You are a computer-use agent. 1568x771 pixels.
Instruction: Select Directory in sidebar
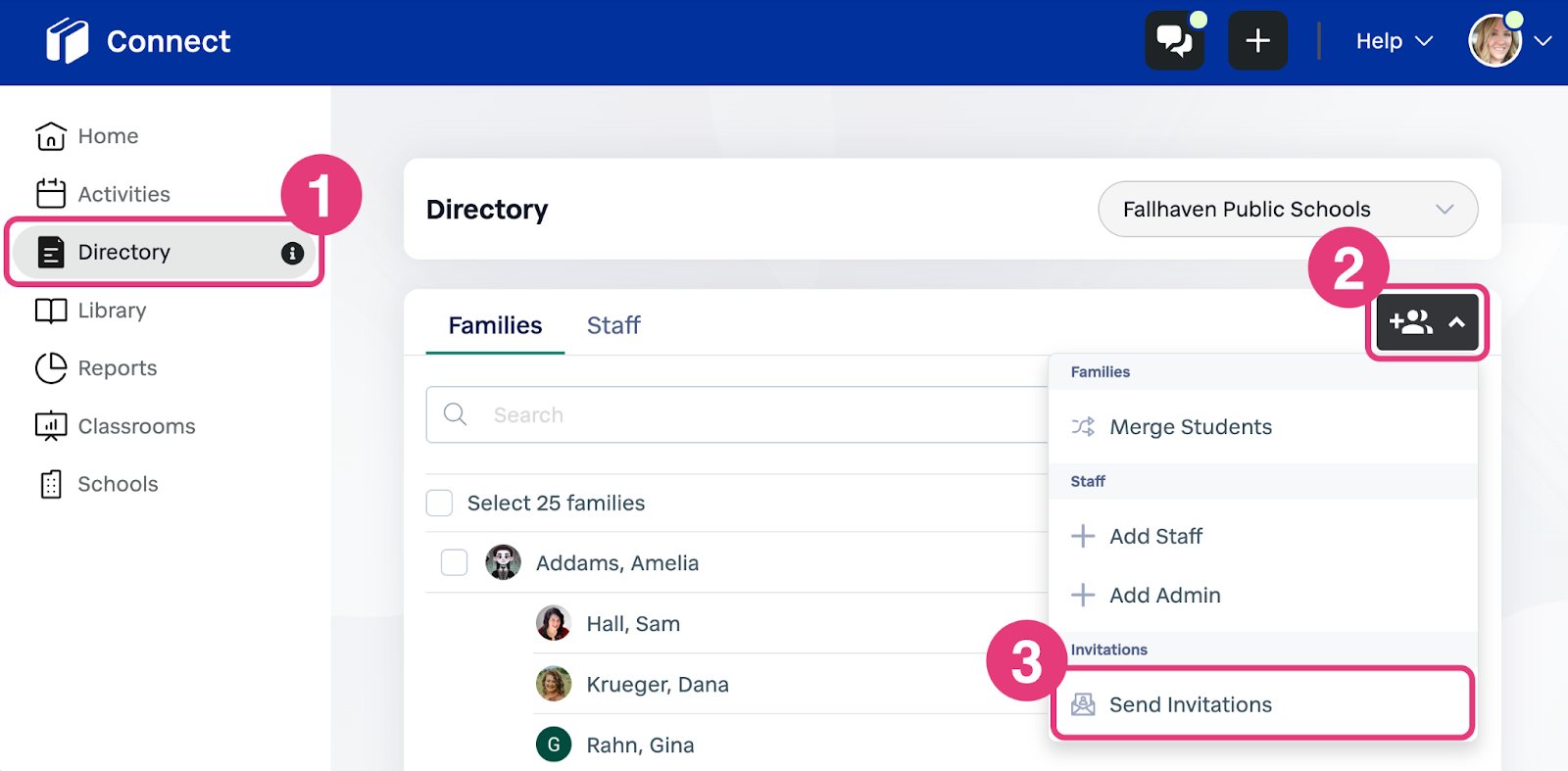[x=165, y=253]
